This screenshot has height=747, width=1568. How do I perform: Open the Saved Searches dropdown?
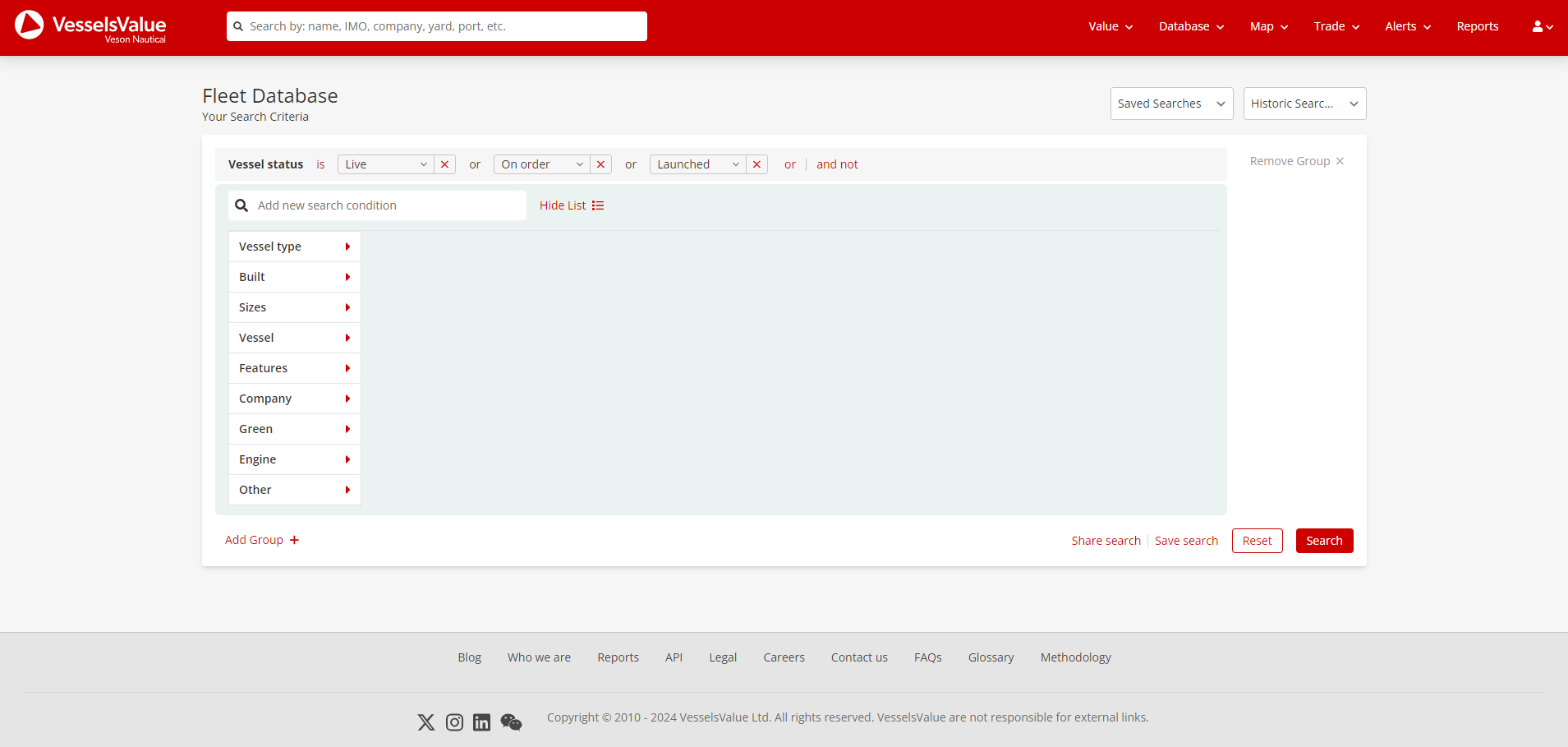point(1171,103)
